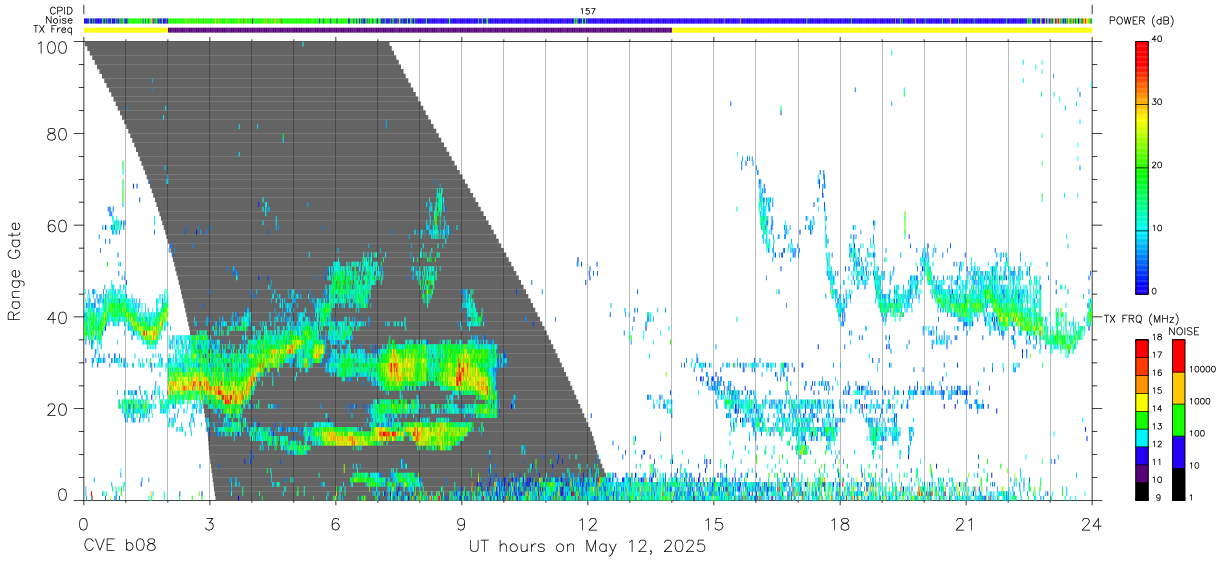The height and width of the screenshot is (567, 1228).
Task: Click the 80 label on Range Gate axis
Action: point(57,134)
